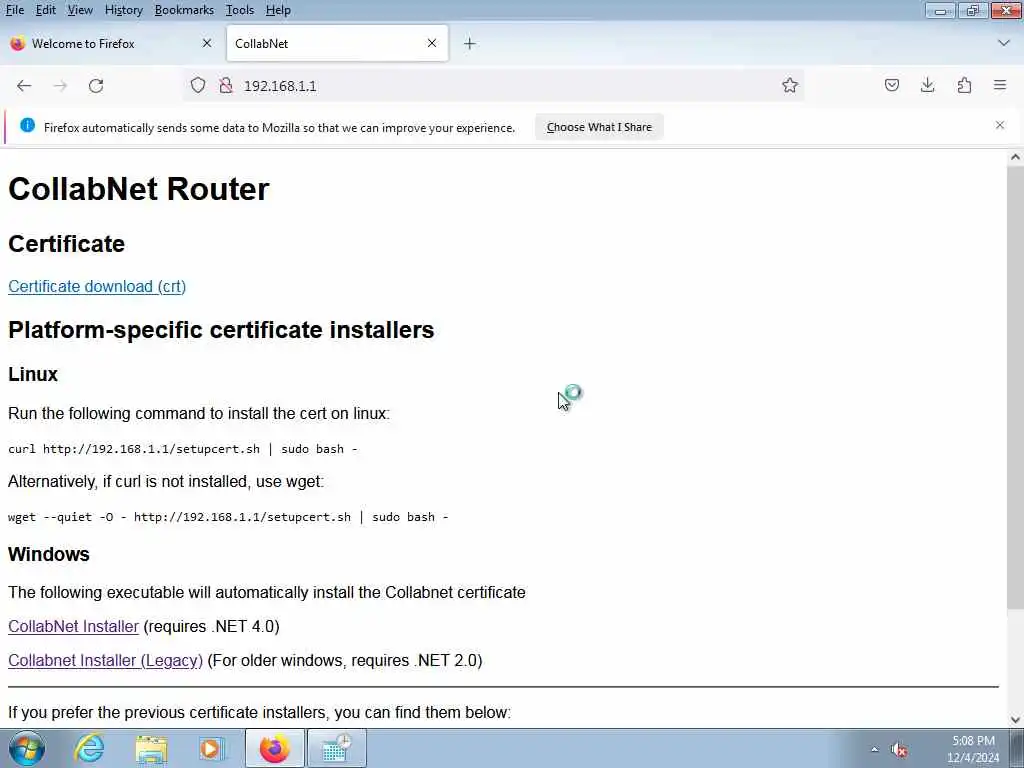Open the Firefox hamburger menu
Screen dimensions: 1024x768
click(1000, 85)
